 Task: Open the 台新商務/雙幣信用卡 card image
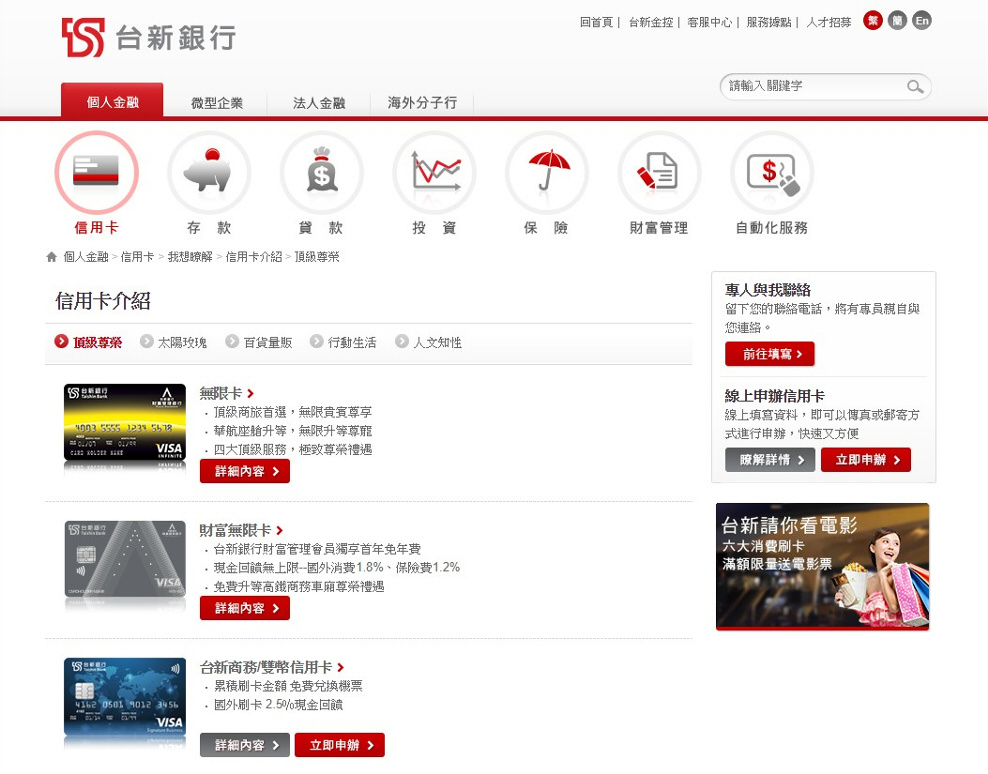pyautogui.click(x=125, y=696)
